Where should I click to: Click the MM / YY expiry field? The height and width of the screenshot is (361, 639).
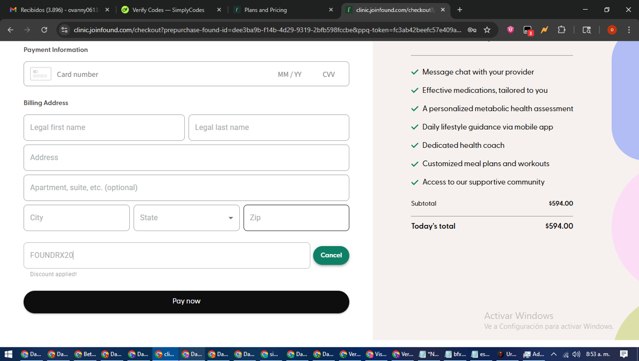click(x=290, y=75)
